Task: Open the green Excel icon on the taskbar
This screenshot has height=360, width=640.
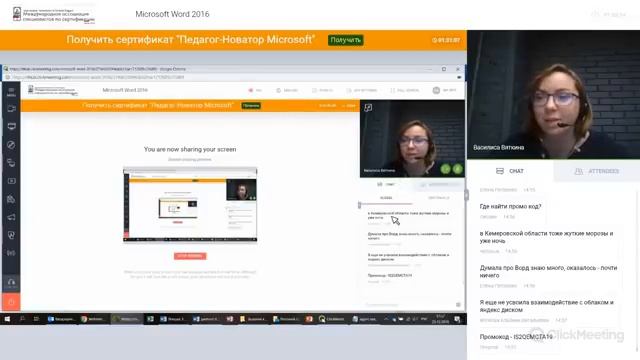Action: 151,319
